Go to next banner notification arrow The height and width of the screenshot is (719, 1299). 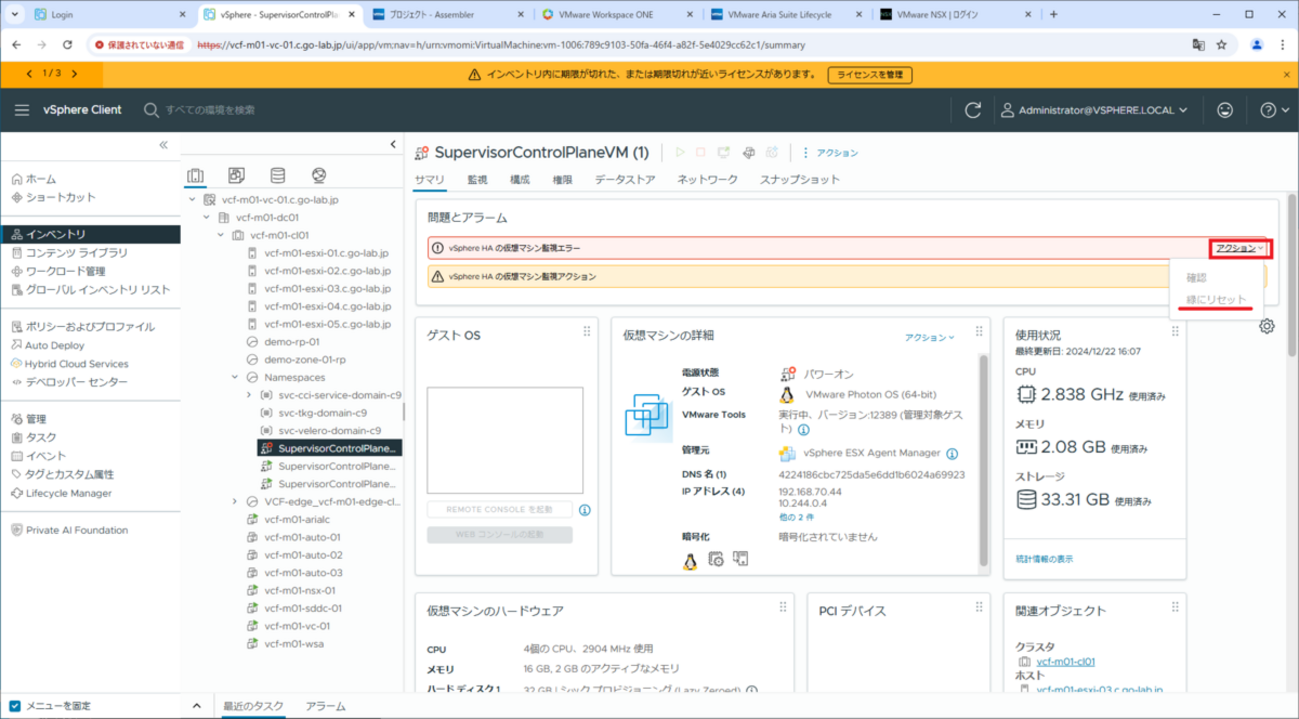pyautogui.click(x=75, y=74)
